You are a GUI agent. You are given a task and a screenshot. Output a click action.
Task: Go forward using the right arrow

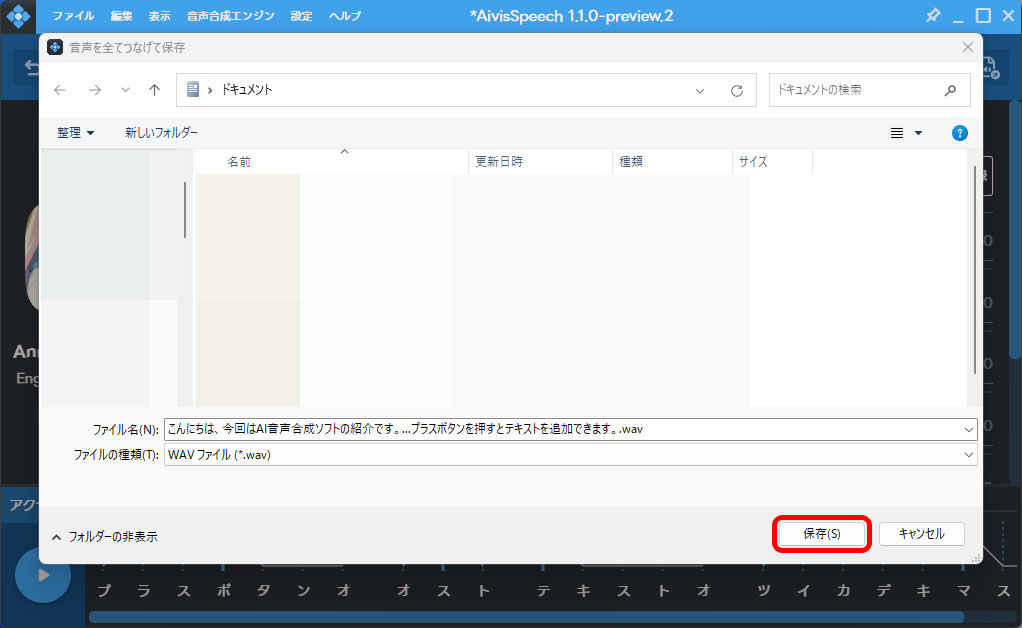click(x=95, y=90)
